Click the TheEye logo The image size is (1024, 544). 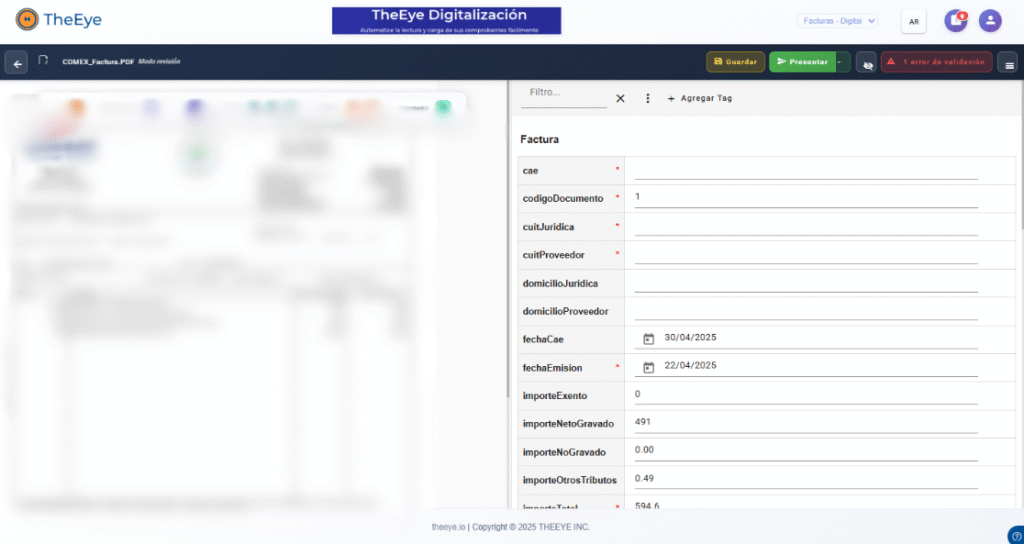point(58,20)
